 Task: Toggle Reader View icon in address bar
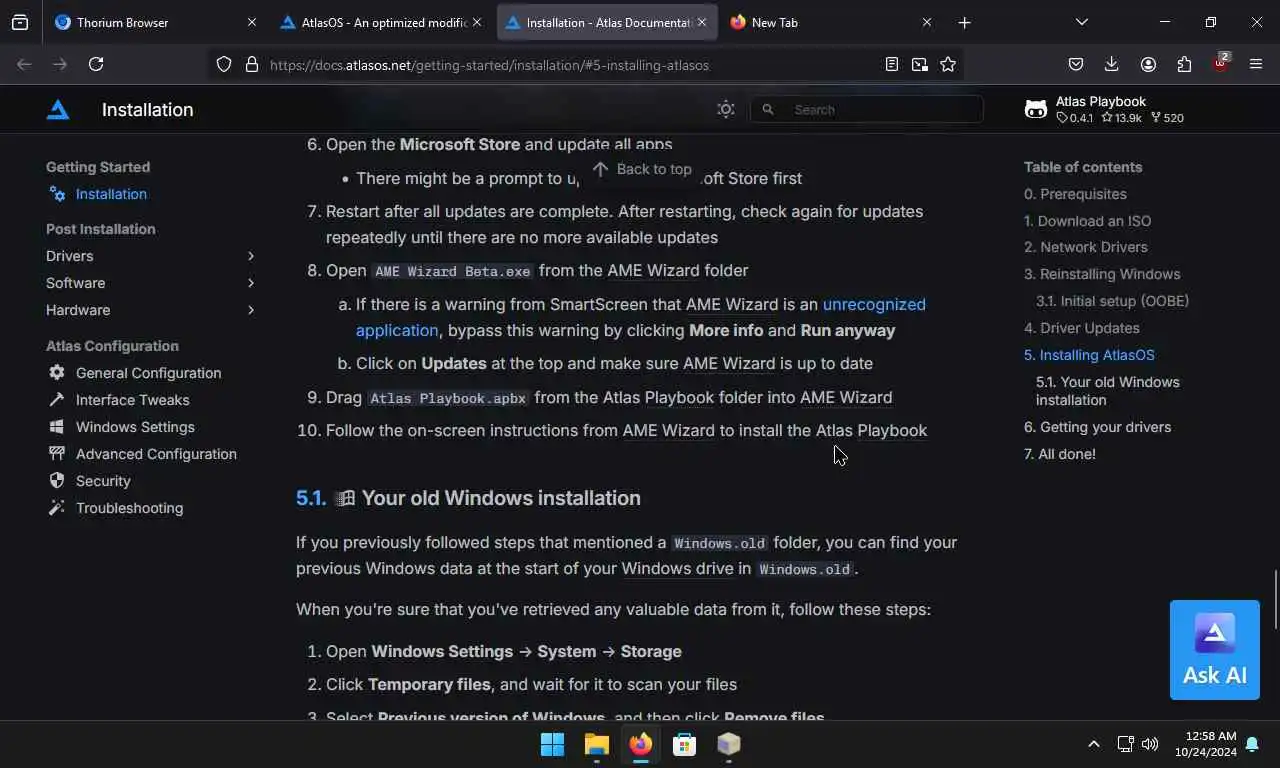point(891,64)
